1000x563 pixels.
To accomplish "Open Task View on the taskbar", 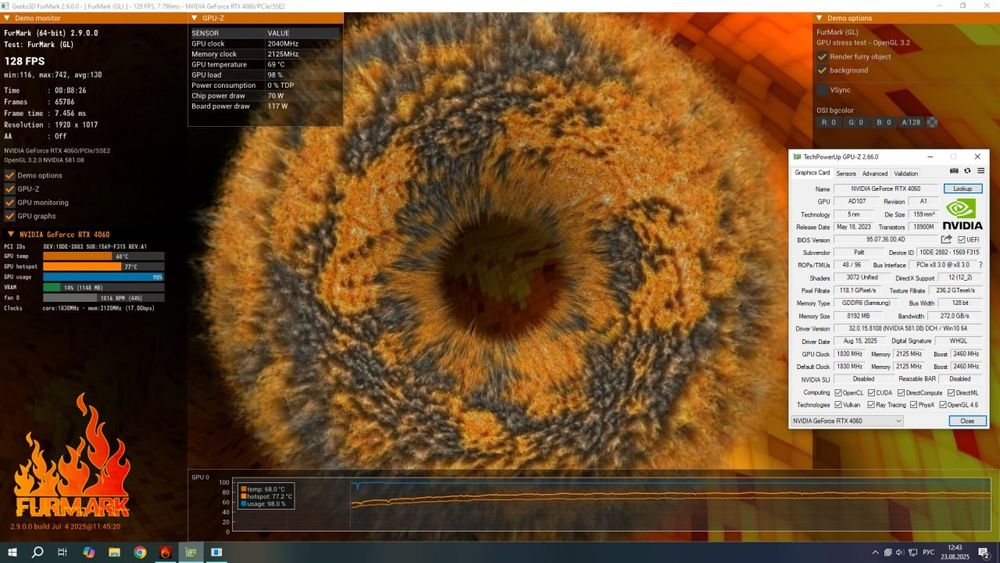I will click(62, 552).
